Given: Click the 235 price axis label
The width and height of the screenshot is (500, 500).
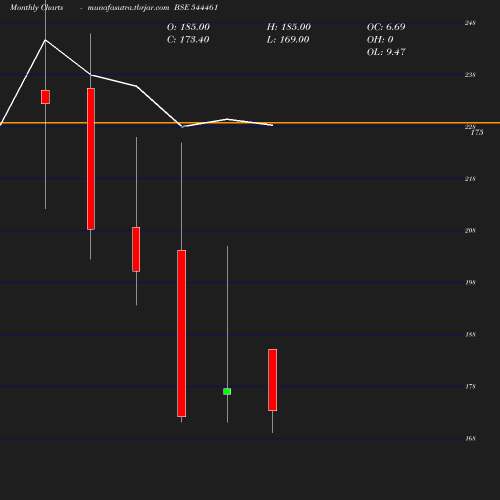Looking at the screenshot, I should pos(470,75).
